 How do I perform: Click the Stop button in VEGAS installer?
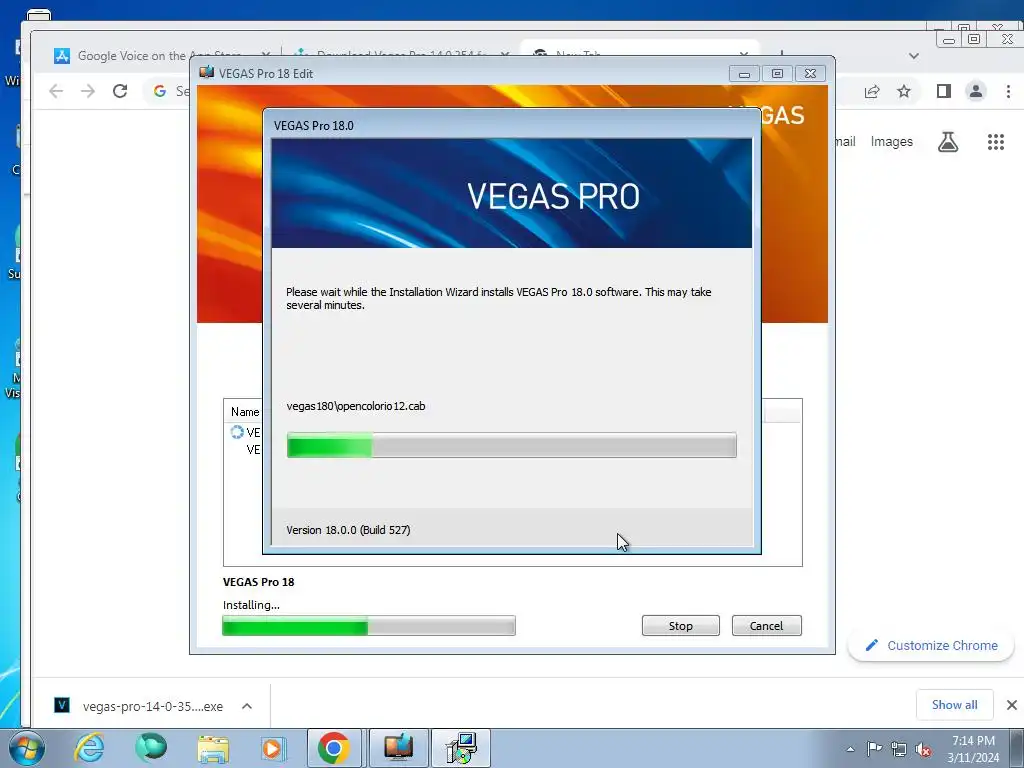pyautogui.click(x=680, y=626)
